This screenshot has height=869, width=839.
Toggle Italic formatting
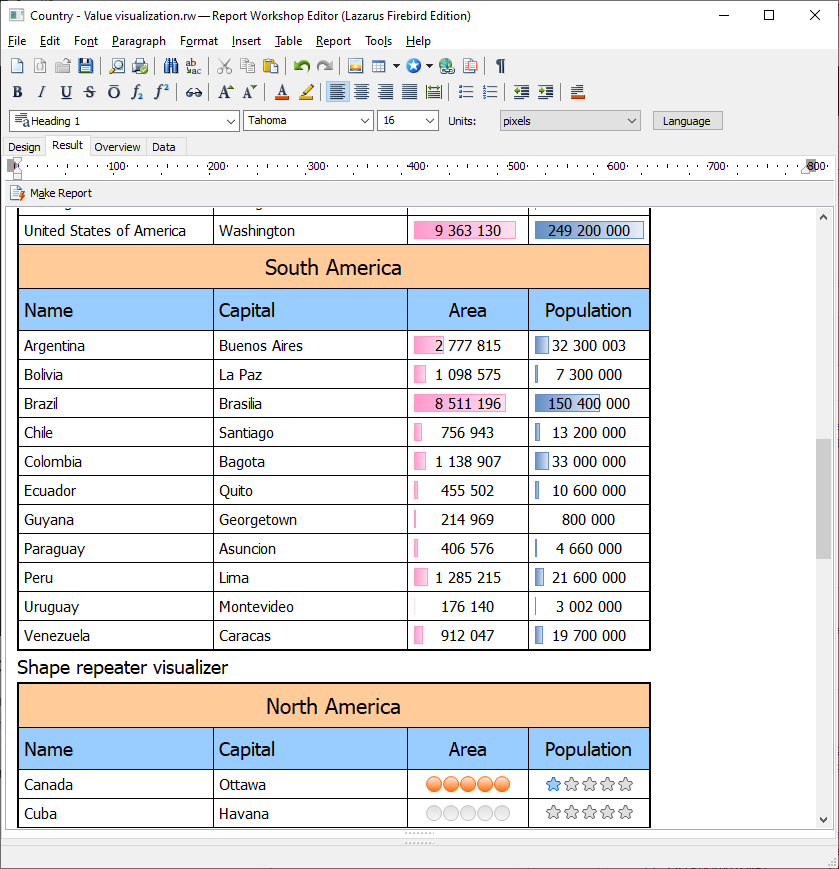(x=41, y=92)
